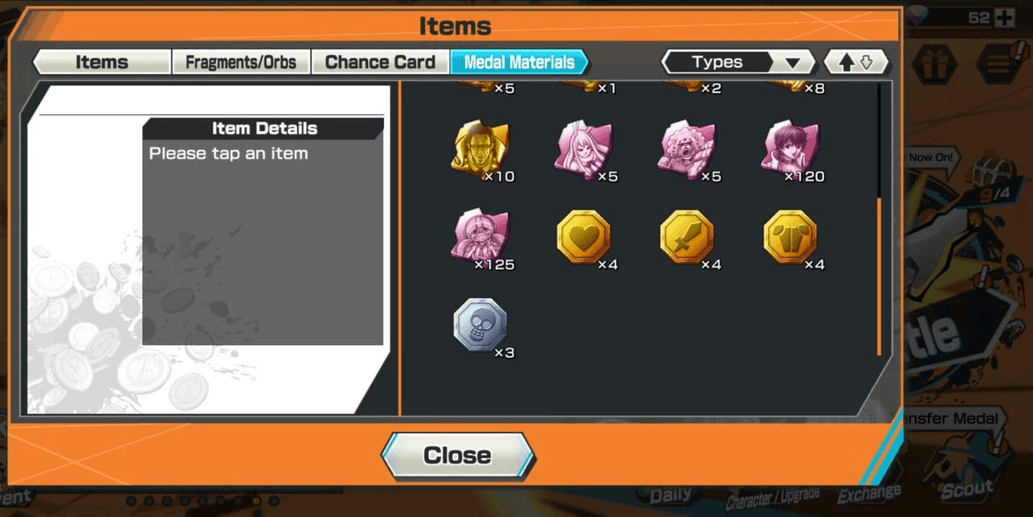Image resolution: width=1033 pixels, height=517 pixels.
Task: Click the orange item list scrollbar
Action: click(x=879, y=277)
